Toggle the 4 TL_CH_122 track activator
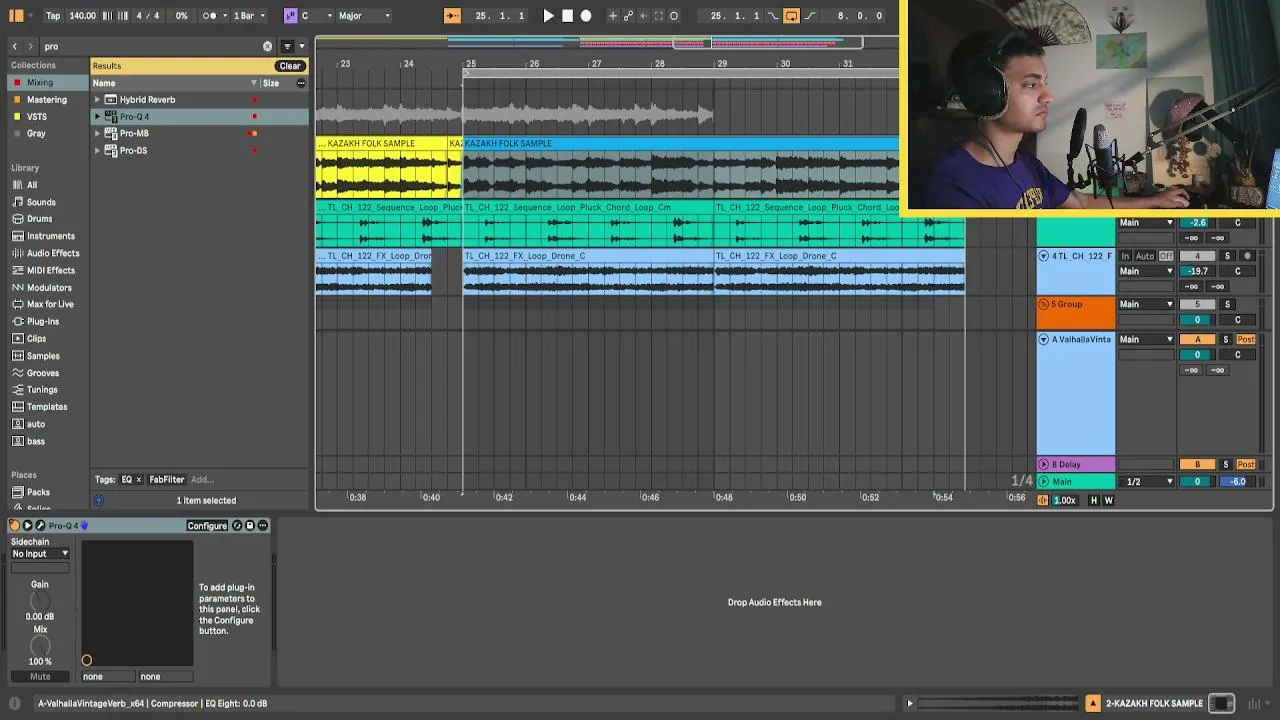 [x=1197, y=257]
